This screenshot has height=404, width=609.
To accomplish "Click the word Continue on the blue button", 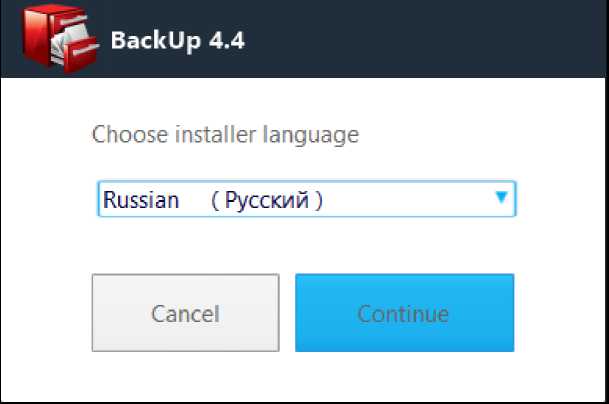I will tap(404, 314).
